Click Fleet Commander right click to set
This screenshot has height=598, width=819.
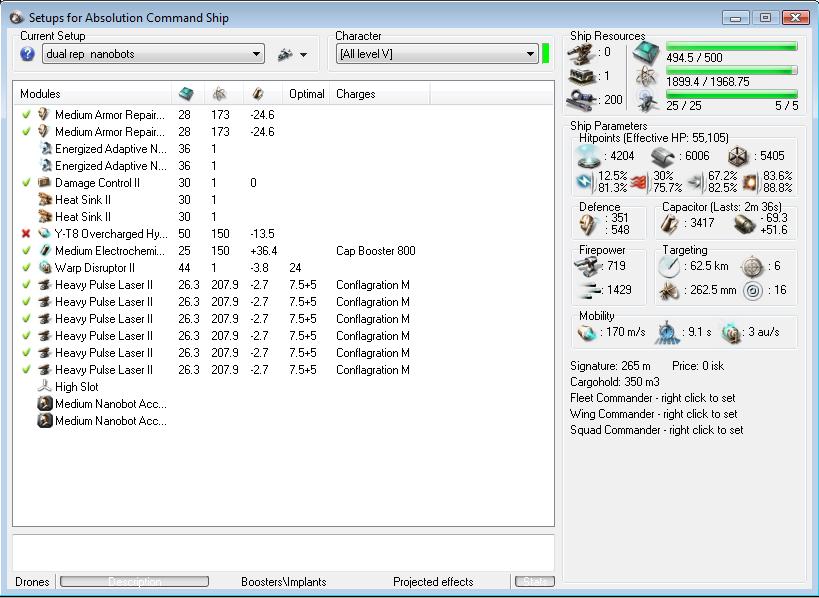pyautogui.click(x=652, y=398)
